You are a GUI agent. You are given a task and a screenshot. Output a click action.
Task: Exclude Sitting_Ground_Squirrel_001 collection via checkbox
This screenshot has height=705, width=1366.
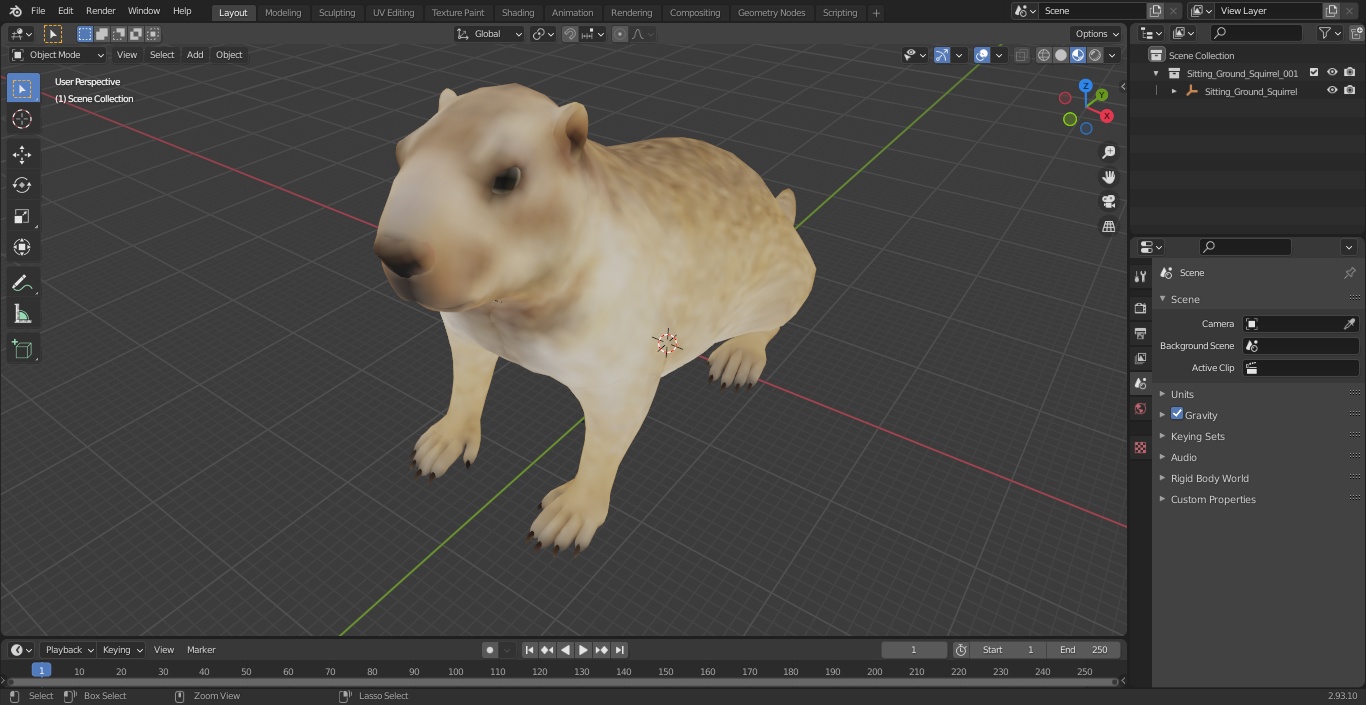click(x=1314, y=73)
